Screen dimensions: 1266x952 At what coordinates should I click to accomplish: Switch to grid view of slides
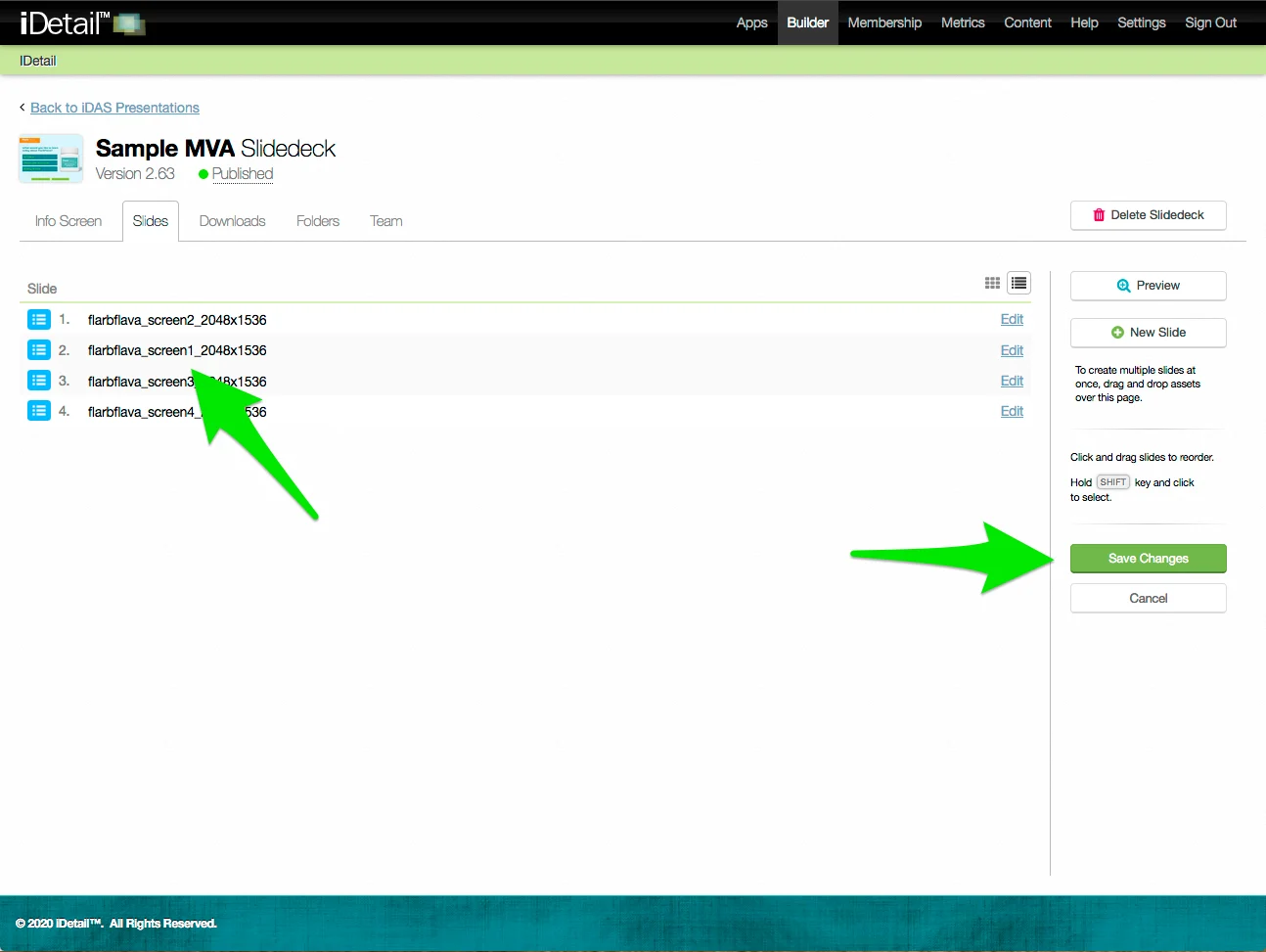[x=992, y=283]
